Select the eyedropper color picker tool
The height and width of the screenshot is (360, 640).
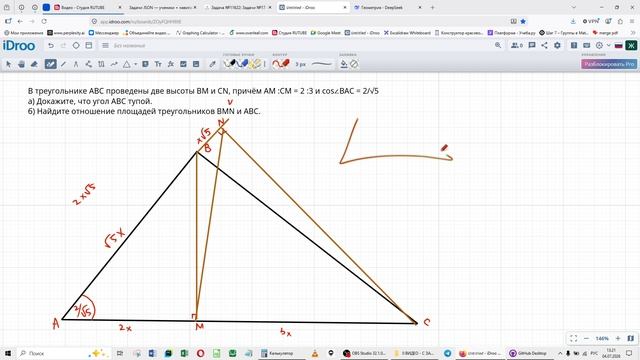[x=212, y=64]
